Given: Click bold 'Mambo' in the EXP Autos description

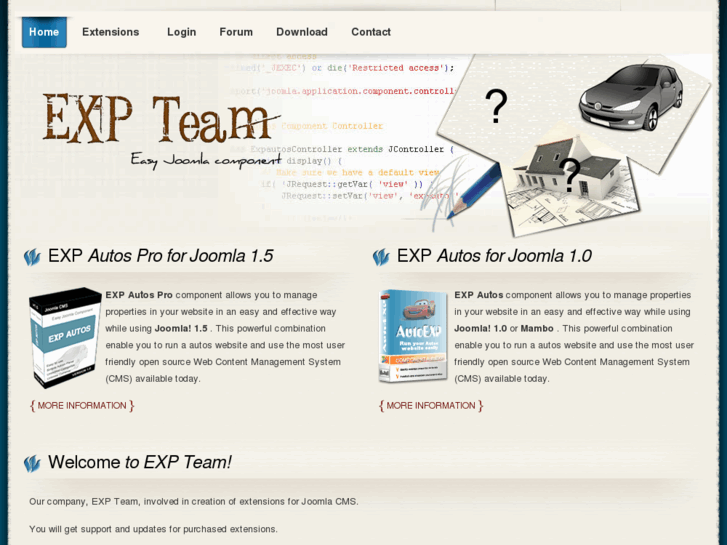Looking at the screenshot, I should pos(537,328).
